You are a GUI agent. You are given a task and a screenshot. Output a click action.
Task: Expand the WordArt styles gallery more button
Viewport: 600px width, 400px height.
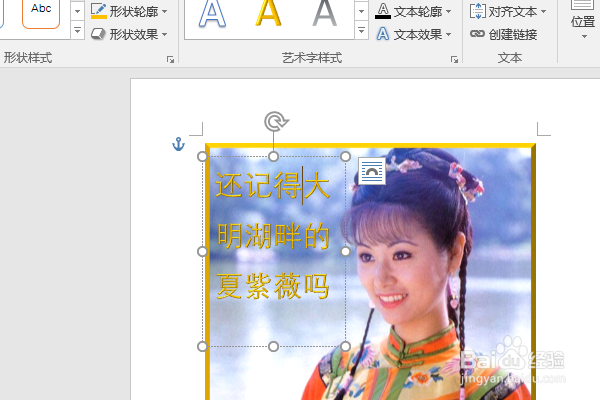pyautogui.click(x=361, y=30)
